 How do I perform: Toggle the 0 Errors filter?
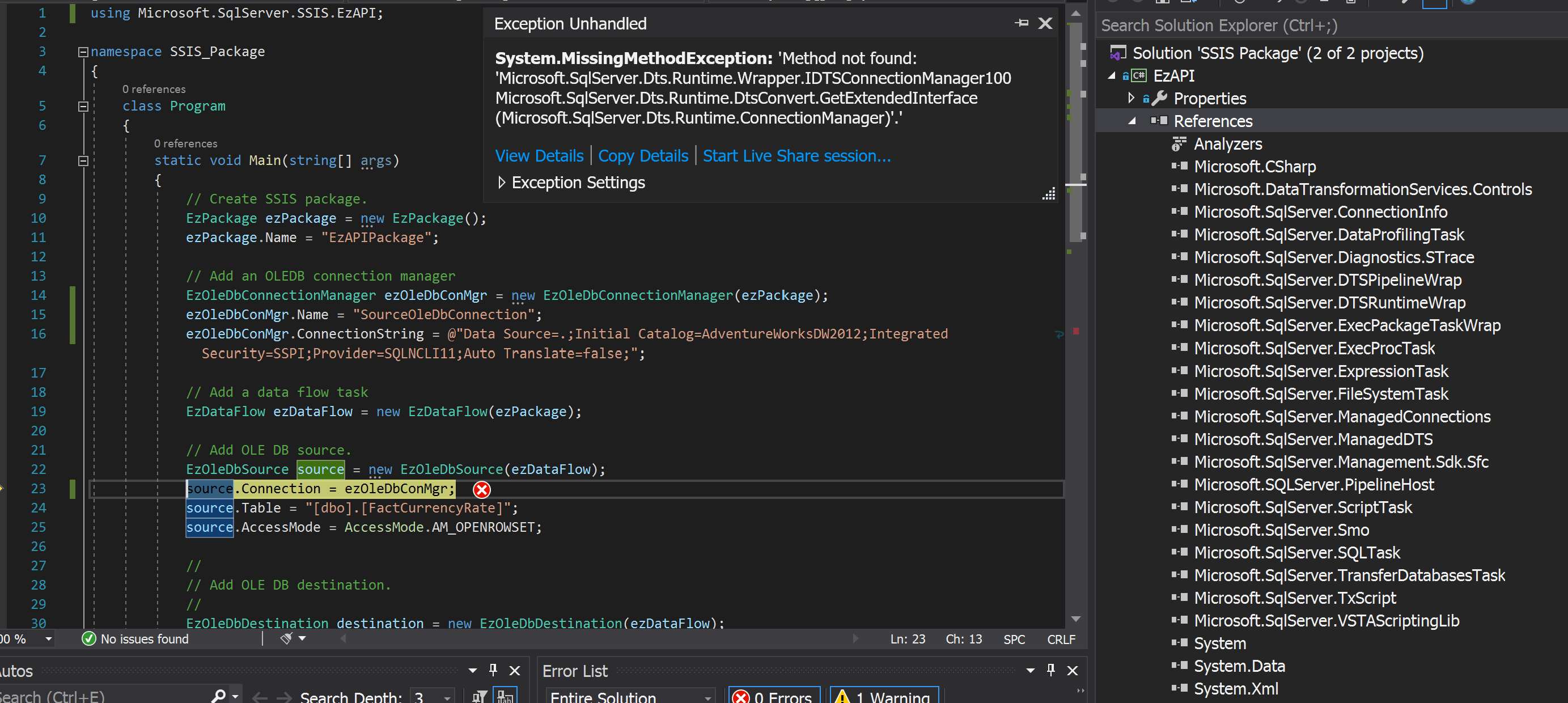point(774,696)
